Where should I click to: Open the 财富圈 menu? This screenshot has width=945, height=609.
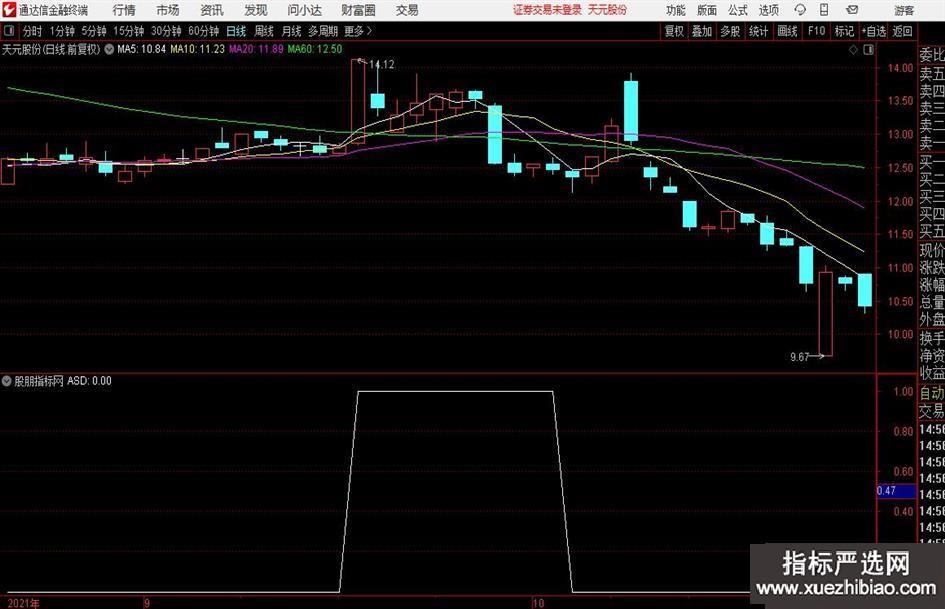(x=358, y=10)
